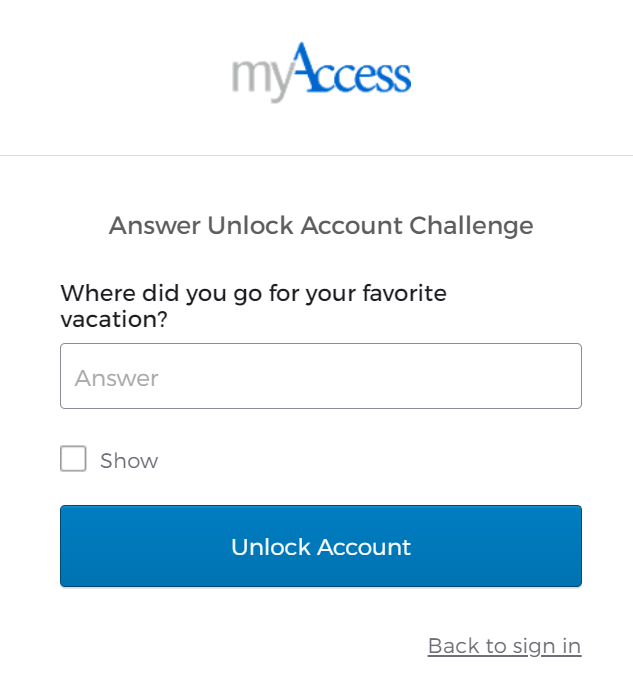The image size is (633, 683).
Task: Focus the Answer input field
Action: click(x=321, y=376)
